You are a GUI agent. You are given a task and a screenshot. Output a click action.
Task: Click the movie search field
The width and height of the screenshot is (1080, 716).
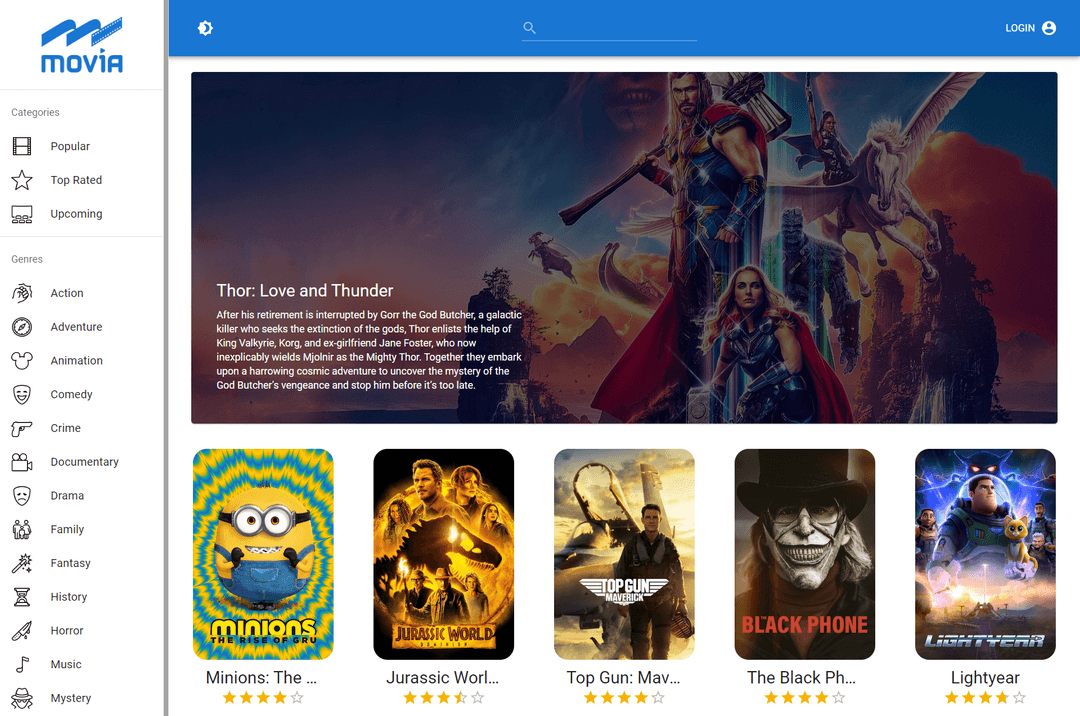click(x=616, y=28)
